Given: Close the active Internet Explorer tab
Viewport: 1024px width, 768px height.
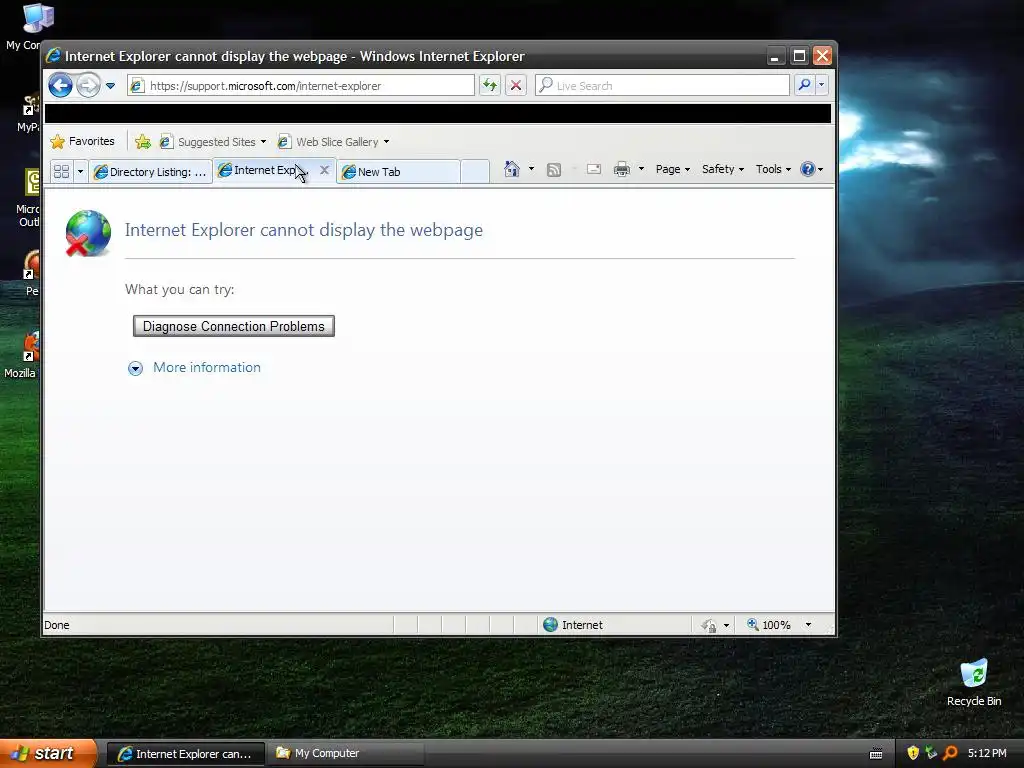Looking at the screenshot, I should pyautogui.click(x=324, y=170).
